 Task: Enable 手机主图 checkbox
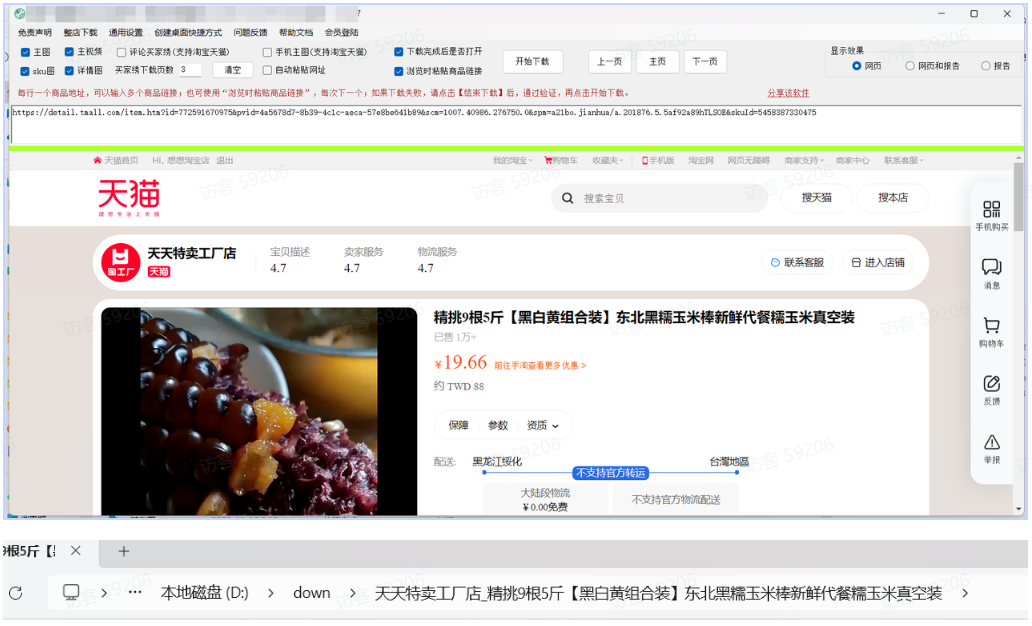click(x=267, y=52)
